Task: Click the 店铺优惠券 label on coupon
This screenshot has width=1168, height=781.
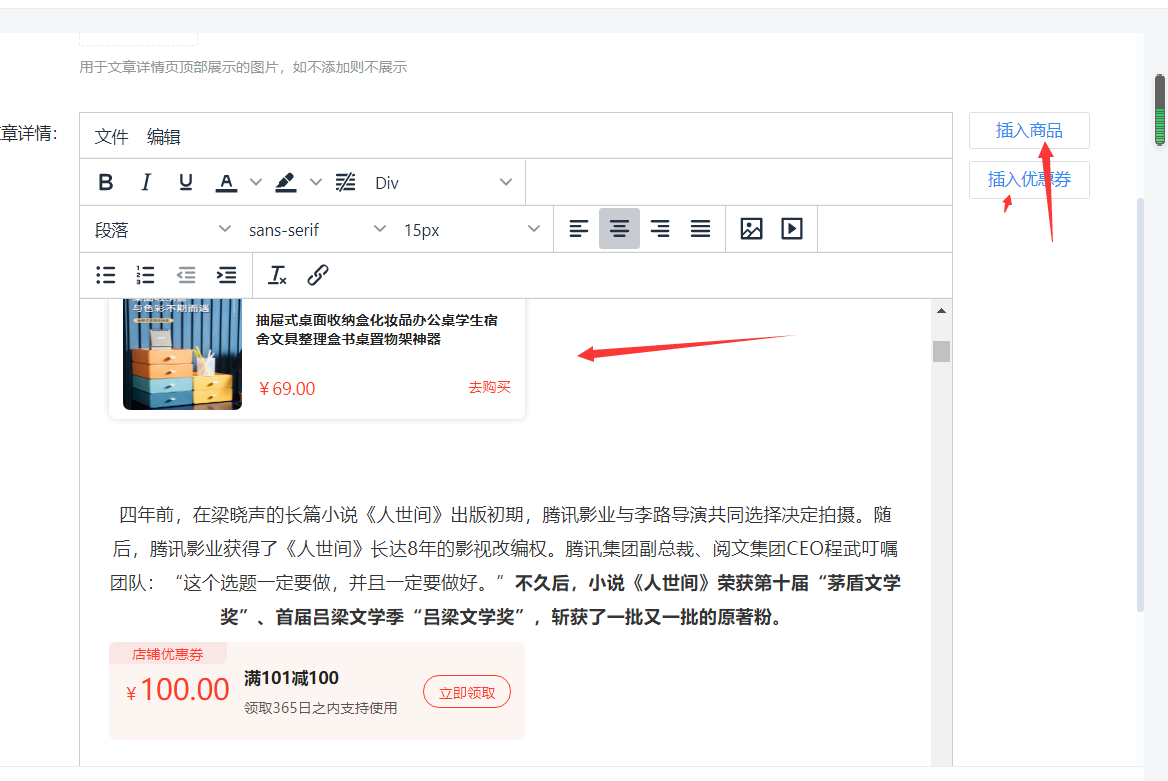Action: point(168,654)
